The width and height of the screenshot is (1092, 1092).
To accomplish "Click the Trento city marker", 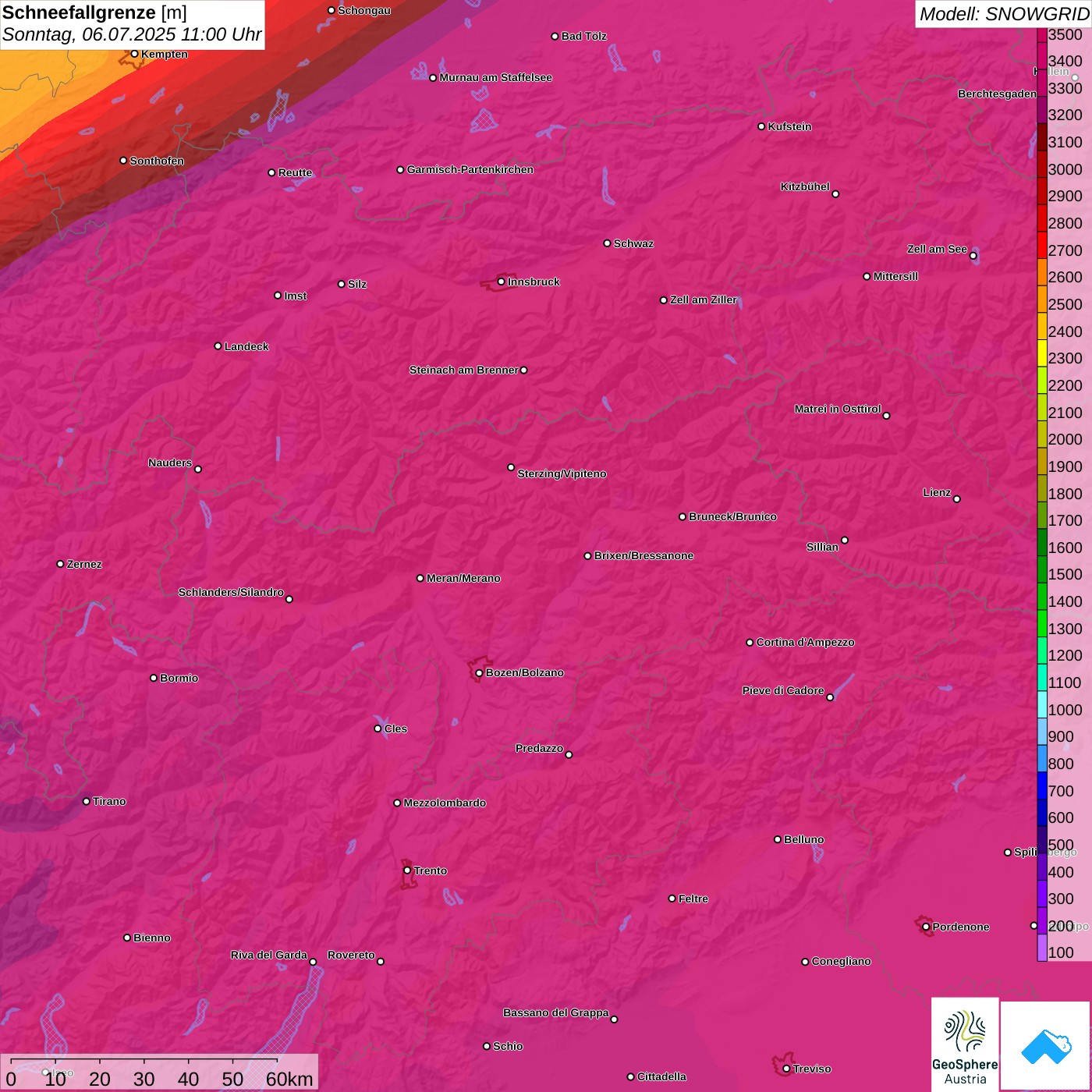I will pyautogui.click(x=407, y=870).
